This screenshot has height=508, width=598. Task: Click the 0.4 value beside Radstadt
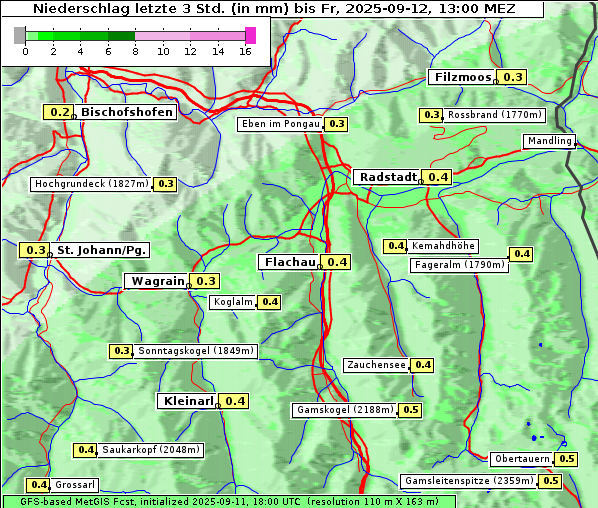(437, 177)
